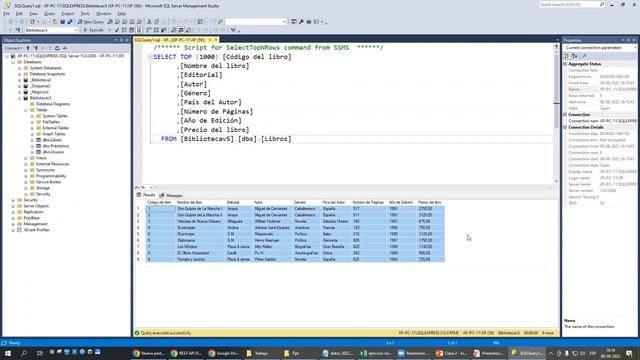Viewport: 640px width, 360px height.
Task: Click the taskbar search magnifier icon
Action: click(24, 353)
